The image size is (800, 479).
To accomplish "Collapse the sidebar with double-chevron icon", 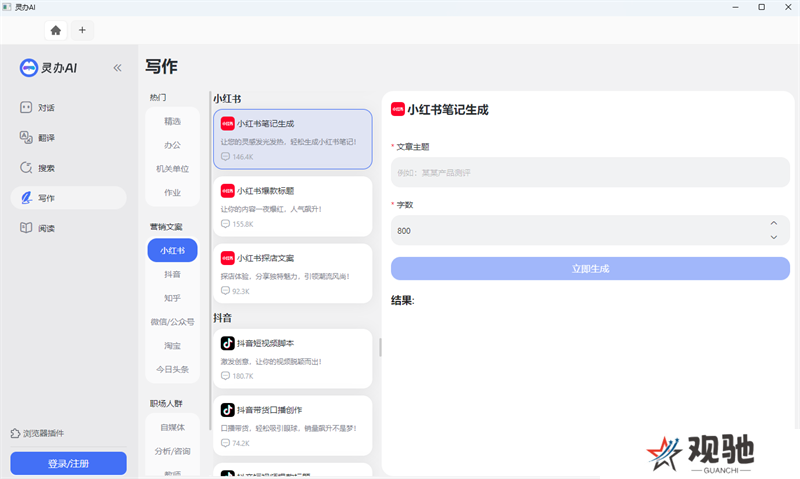I will [117, 67].
